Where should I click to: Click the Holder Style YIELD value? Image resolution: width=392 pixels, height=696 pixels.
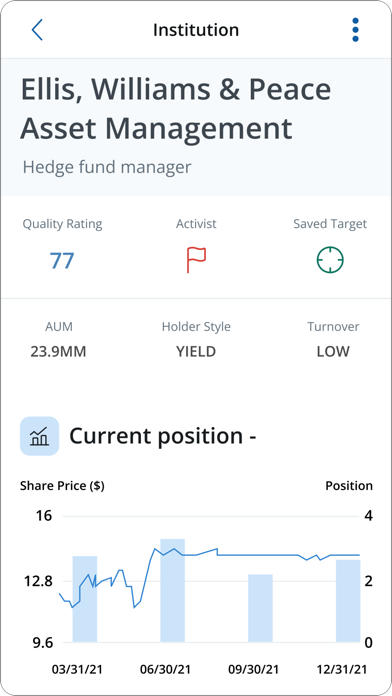196,352
